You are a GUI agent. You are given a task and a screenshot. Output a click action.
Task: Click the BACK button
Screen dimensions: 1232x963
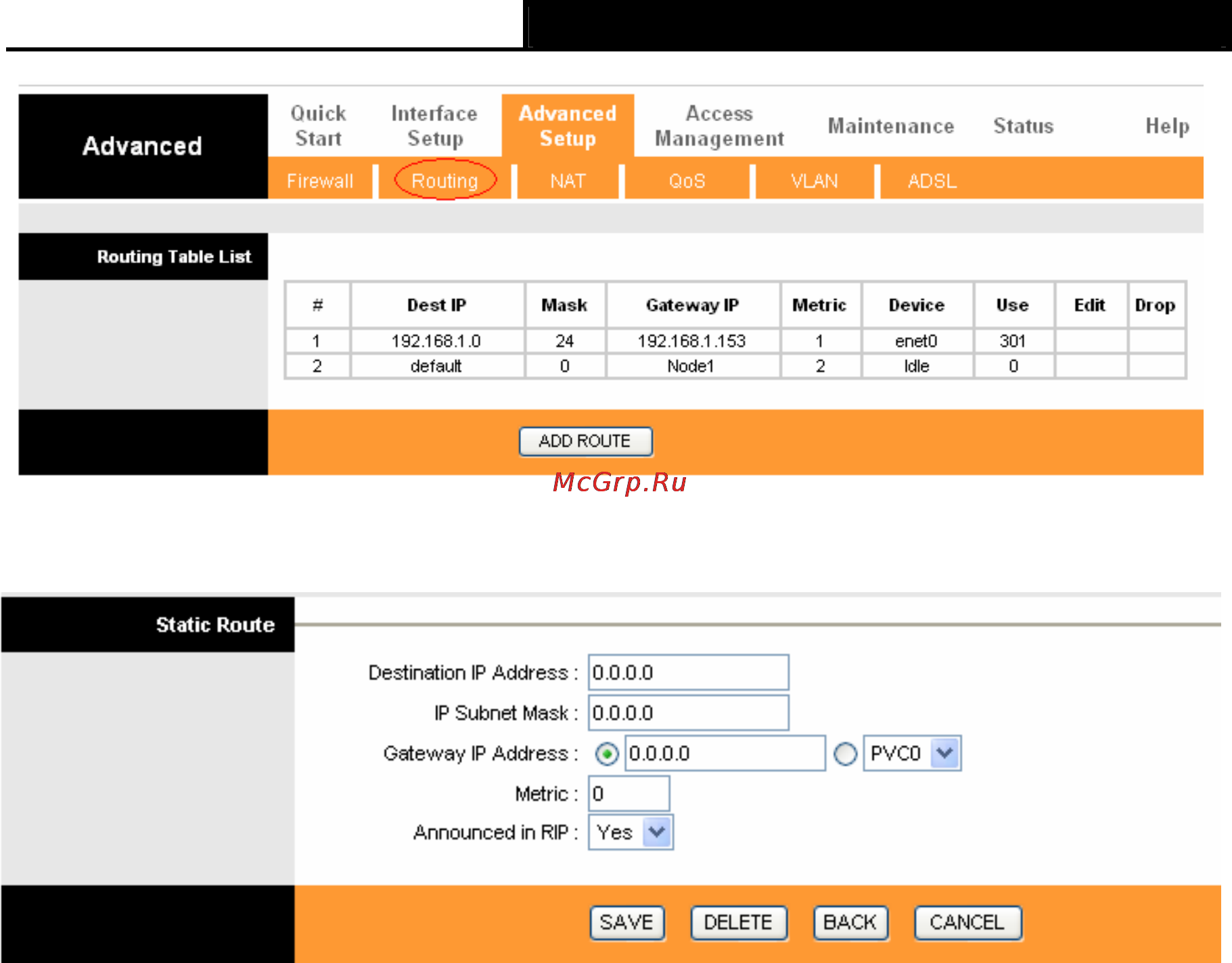pyautogui.click(x=850, y=922)
